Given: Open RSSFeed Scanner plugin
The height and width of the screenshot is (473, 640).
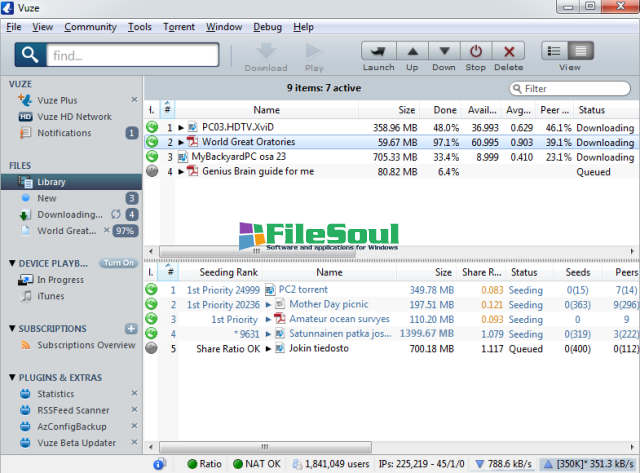Looking at the screenshot, I should point(73,411).
